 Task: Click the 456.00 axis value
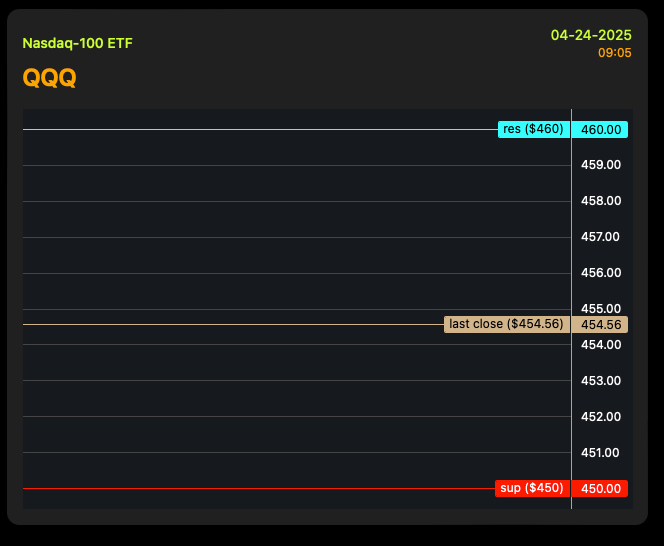click(601, 273)
